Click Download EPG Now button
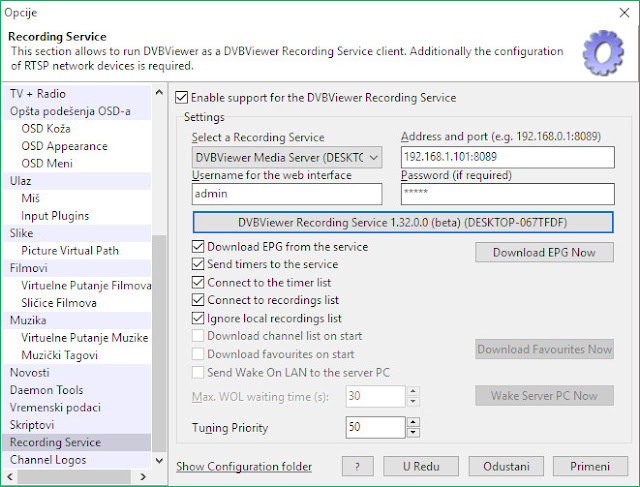The height and width of the screenshot is (487, 640). [544, 253]
